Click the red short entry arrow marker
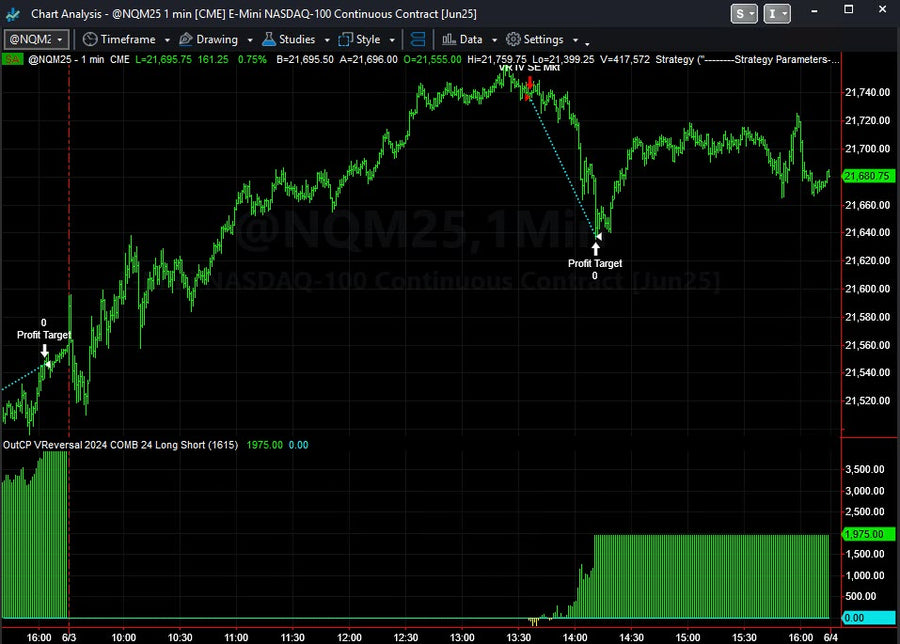 529,84
